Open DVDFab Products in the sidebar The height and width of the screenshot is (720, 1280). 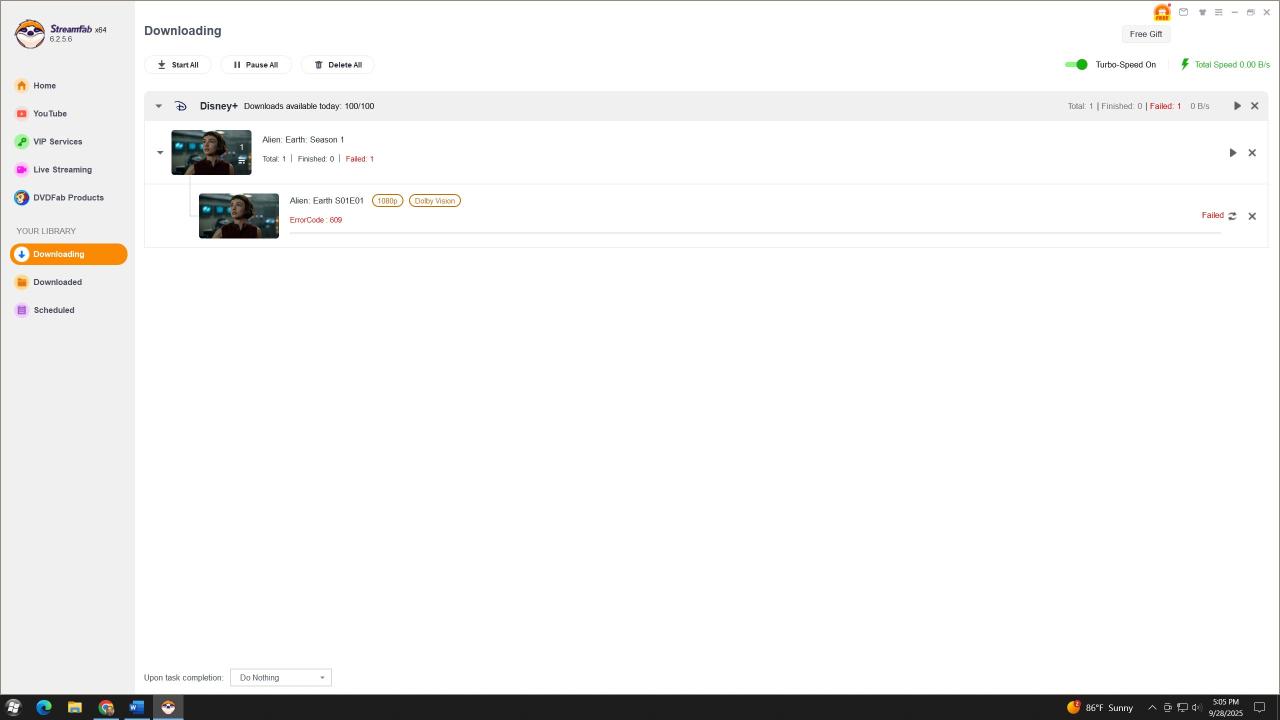(69, 198)
